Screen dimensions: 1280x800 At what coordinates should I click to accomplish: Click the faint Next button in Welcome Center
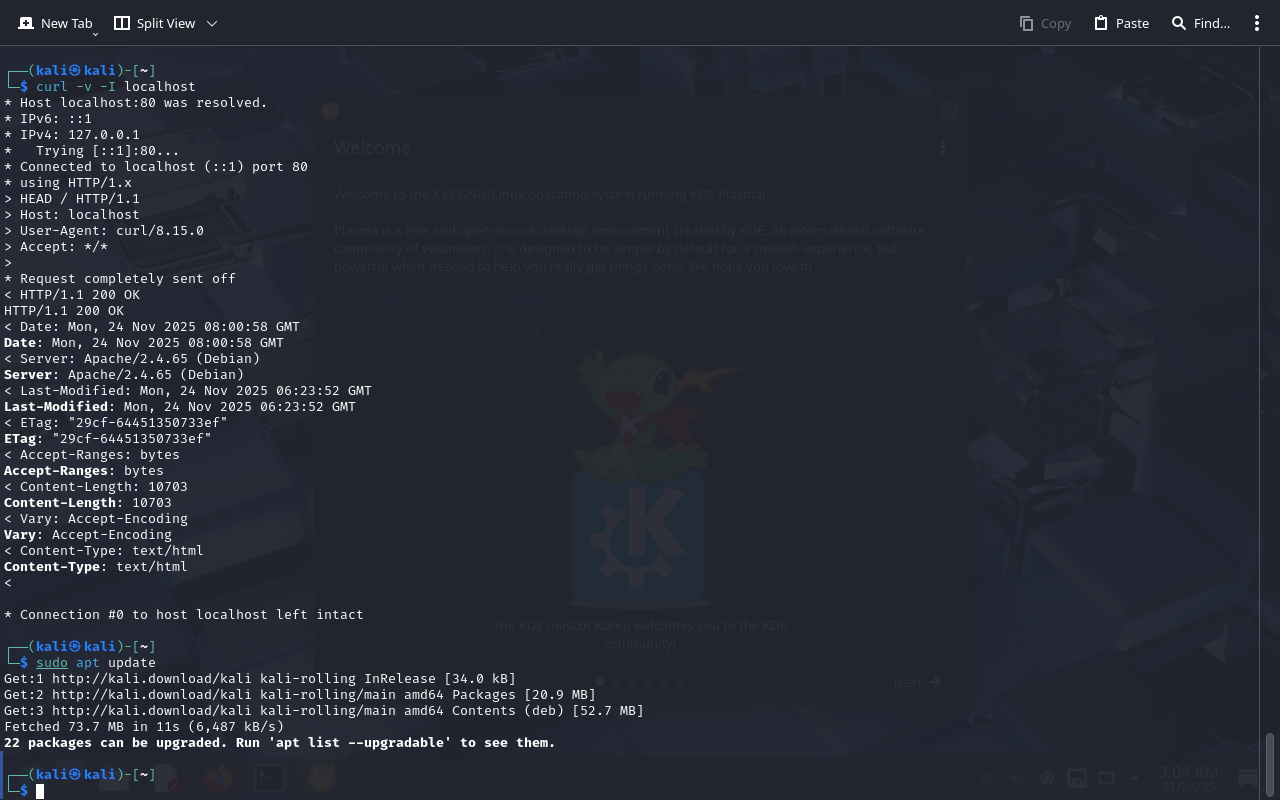[x=917, y=682]
